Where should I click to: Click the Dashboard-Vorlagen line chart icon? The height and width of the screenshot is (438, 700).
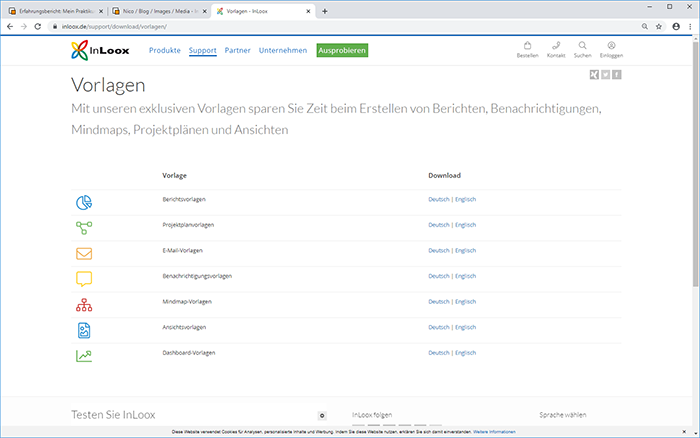pyautogui.click(x=84, y=356)
